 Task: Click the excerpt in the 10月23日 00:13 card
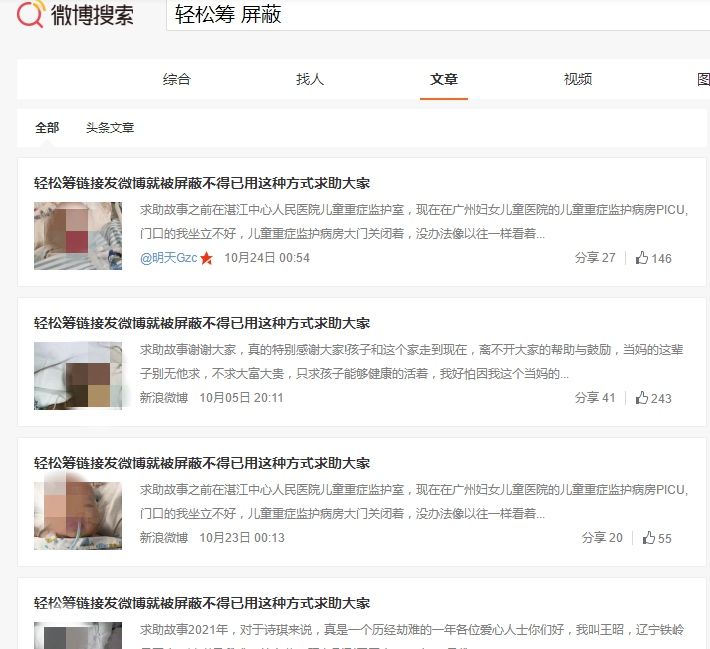414,502
